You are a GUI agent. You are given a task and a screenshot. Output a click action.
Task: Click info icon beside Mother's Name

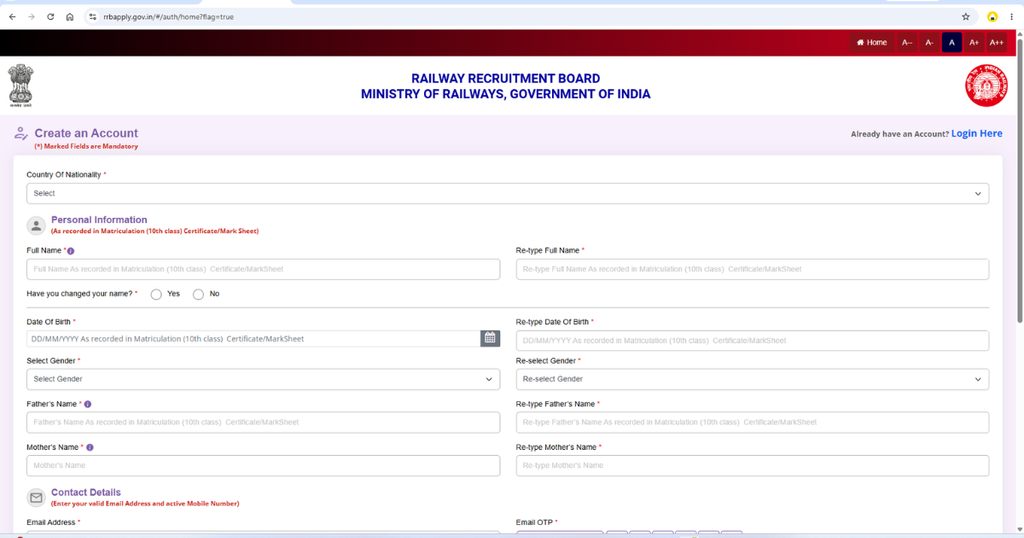pyautogui.click(x=89, y=447)
